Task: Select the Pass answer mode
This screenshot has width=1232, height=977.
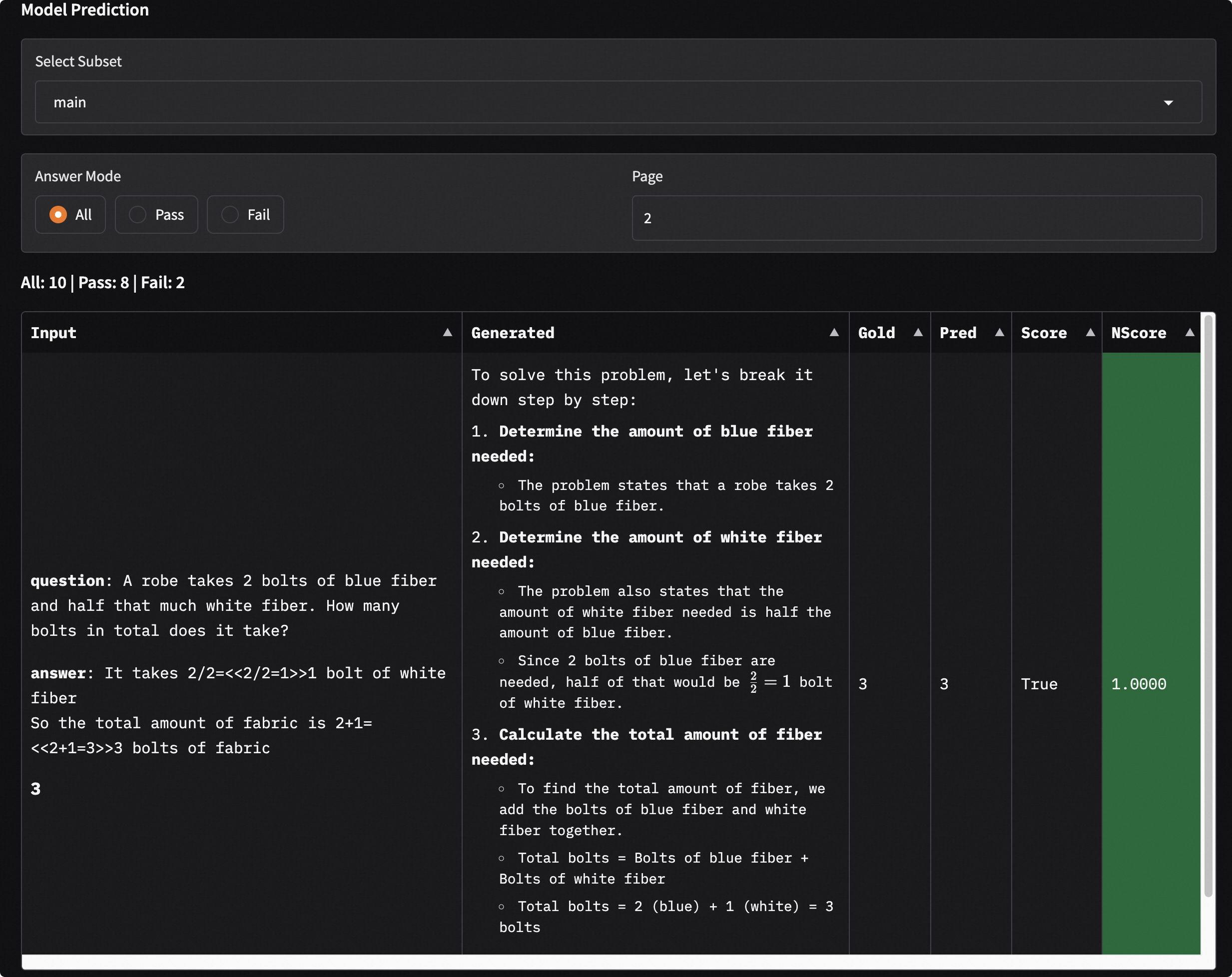Action: coord(138,215)
